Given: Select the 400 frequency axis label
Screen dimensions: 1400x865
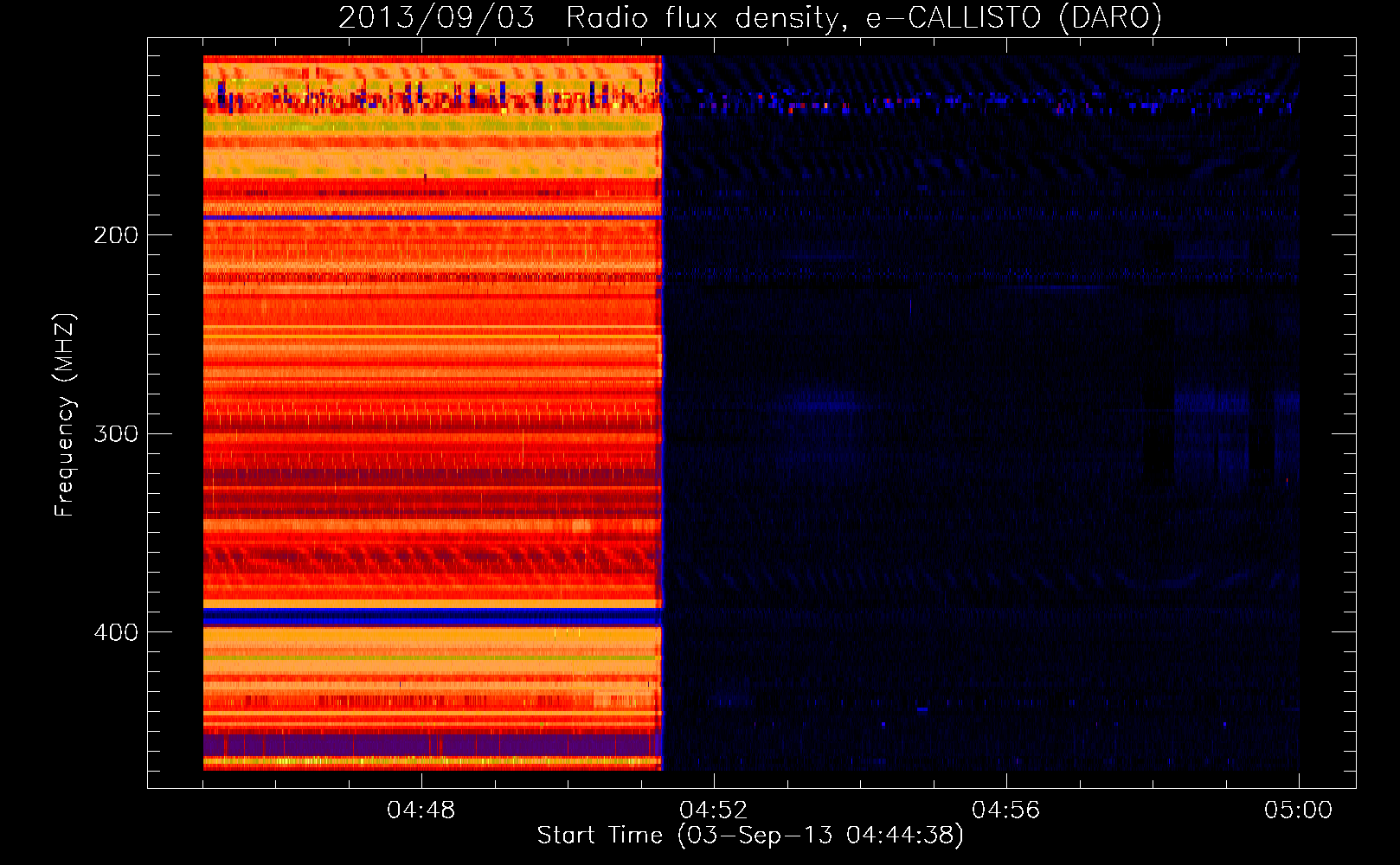Looking at the screenshot, I should pos(116,632).
